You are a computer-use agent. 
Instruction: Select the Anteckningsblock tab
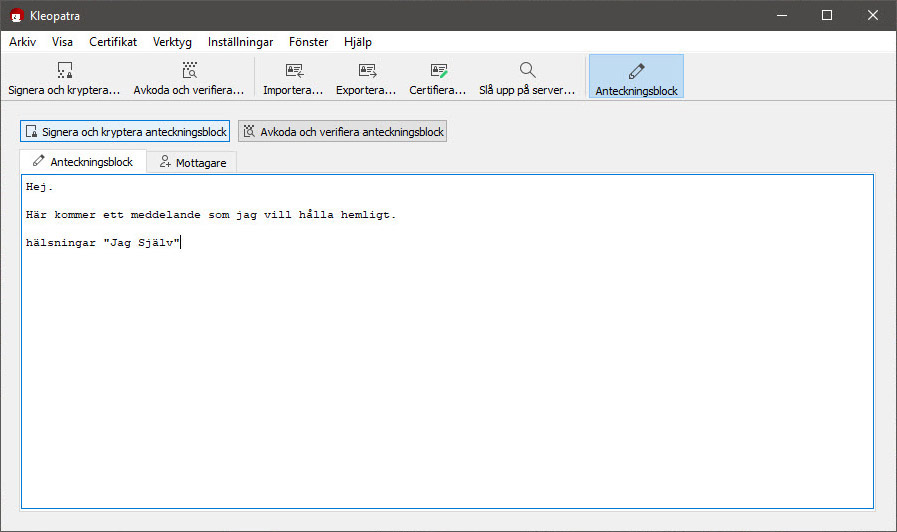click(83, 162)
